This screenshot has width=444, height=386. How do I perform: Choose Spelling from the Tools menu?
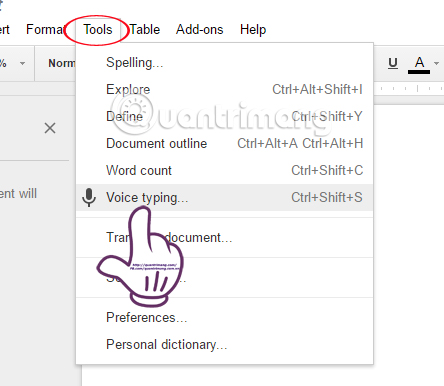click(x=224, y=62)
